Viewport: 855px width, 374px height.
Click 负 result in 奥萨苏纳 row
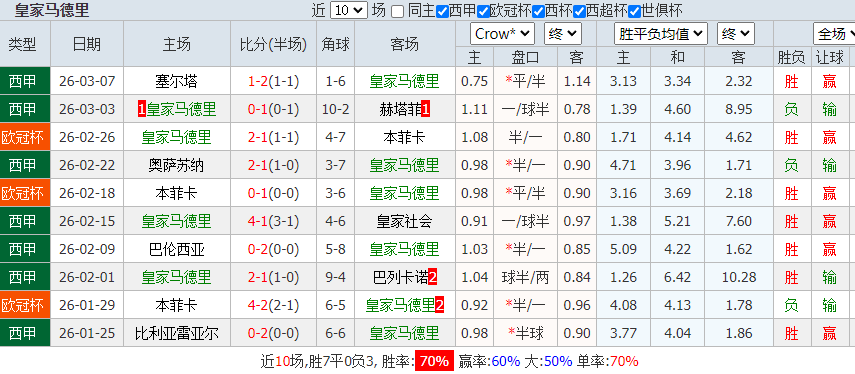[x=791, y=165]
